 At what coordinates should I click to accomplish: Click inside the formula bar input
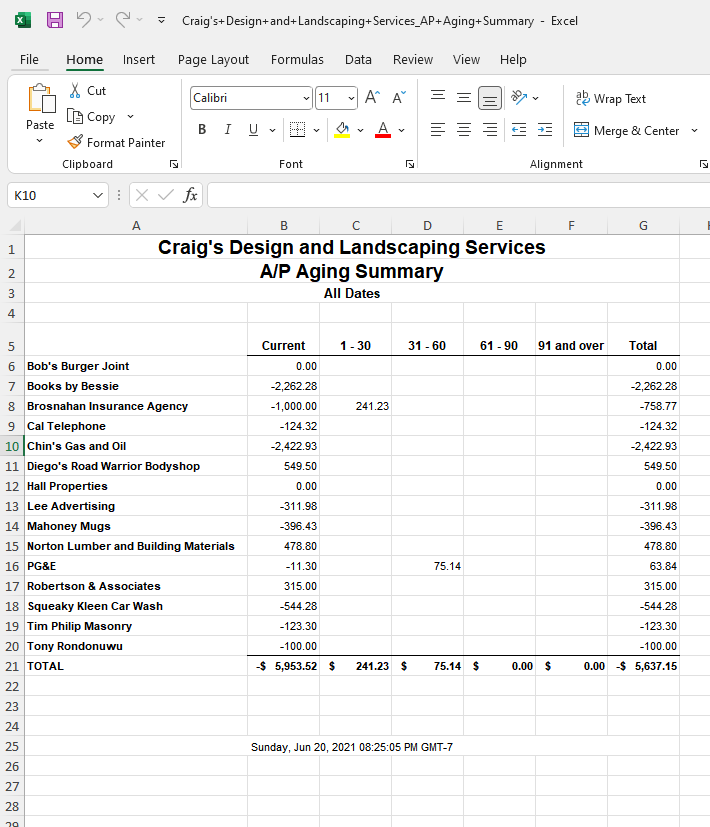click(x=458, y=196)
